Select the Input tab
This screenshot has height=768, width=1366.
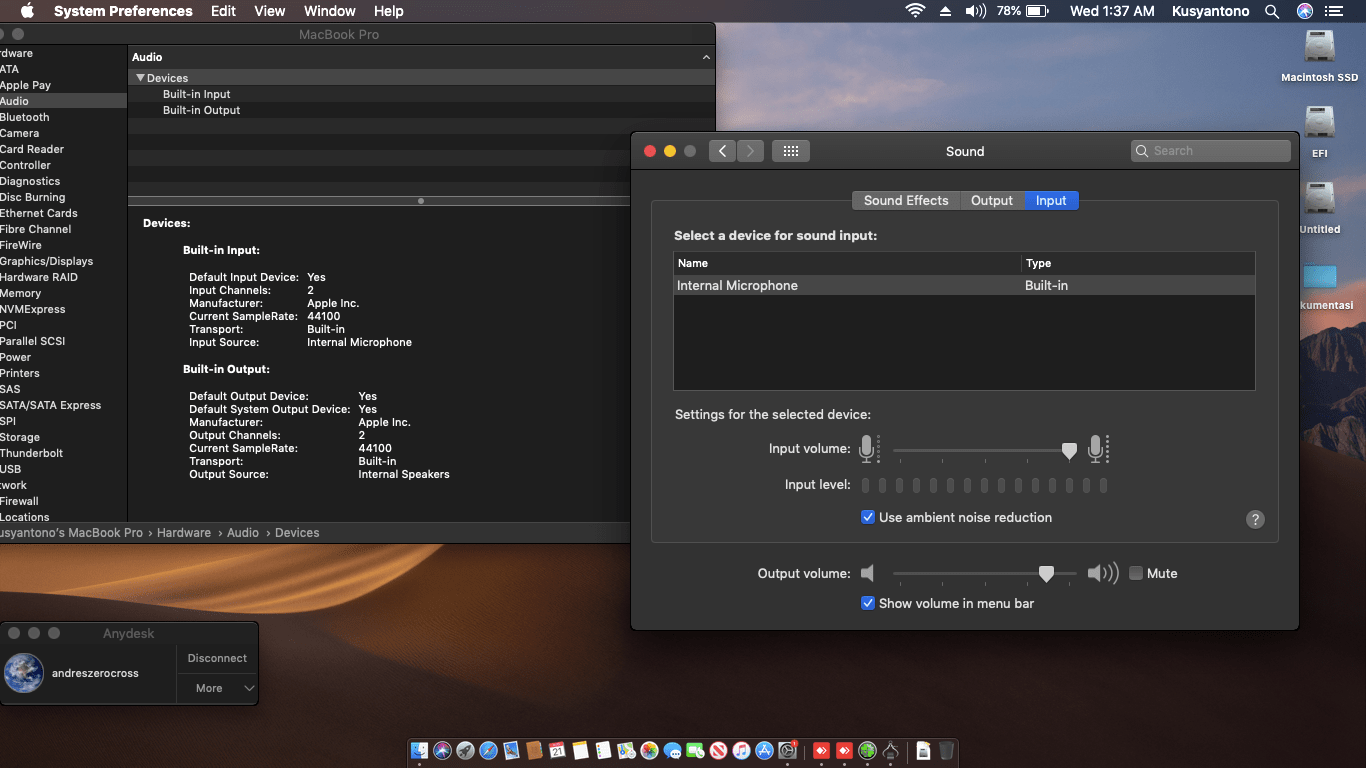pyautogui.click(x=1051, y=200)
